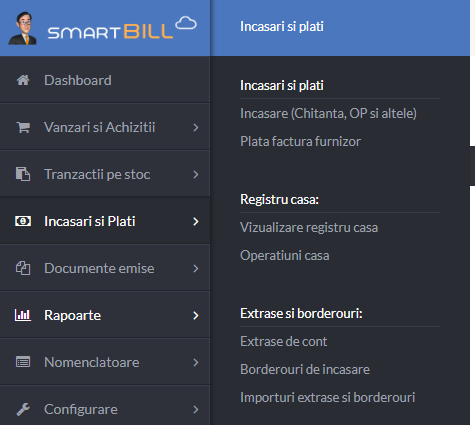Viewport: 475px width, 425px height.
Task: Go to Extrase de cont
Action: (284, 341)
